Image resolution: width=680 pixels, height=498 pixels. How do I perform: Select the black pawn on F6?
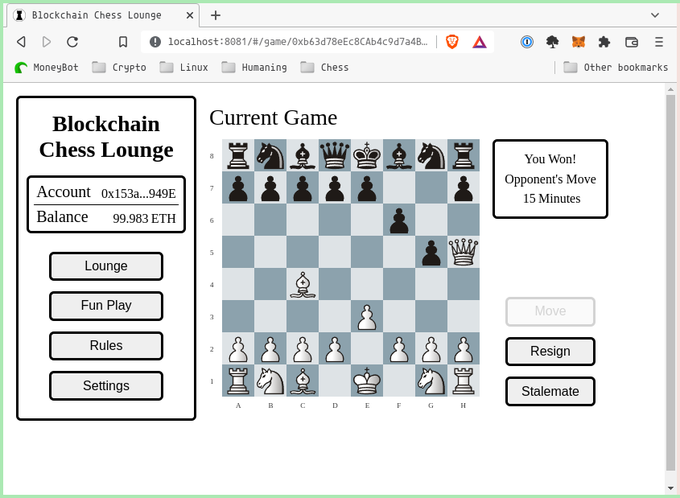tap(399, 220)
